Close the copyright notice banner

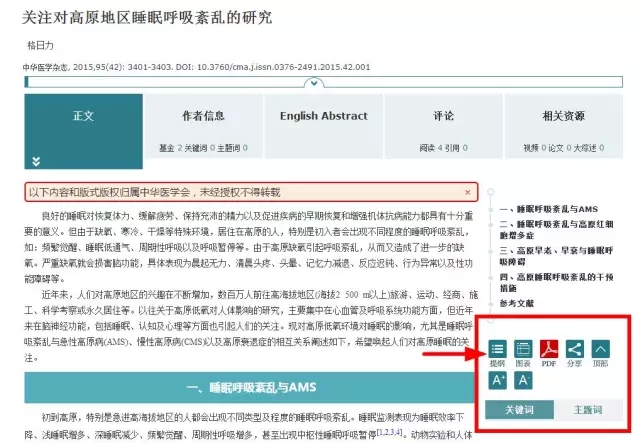[468, 192]
